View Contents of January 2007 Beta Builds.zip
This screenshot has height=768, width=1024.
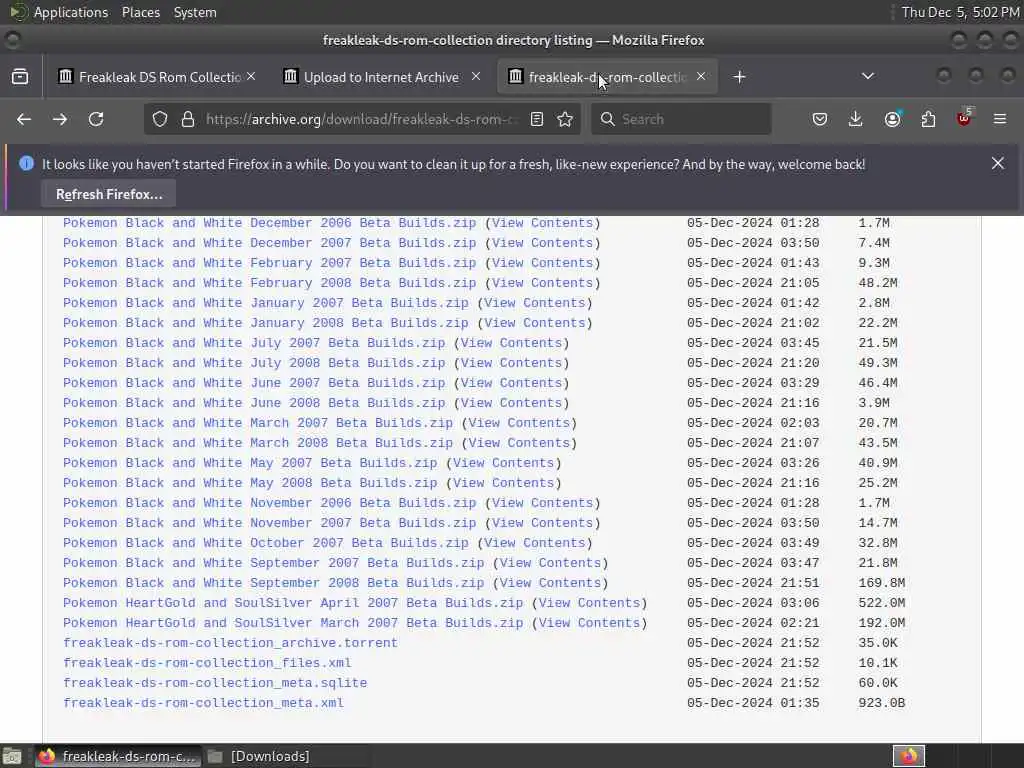pyautogui.click(x=534, y=304)
